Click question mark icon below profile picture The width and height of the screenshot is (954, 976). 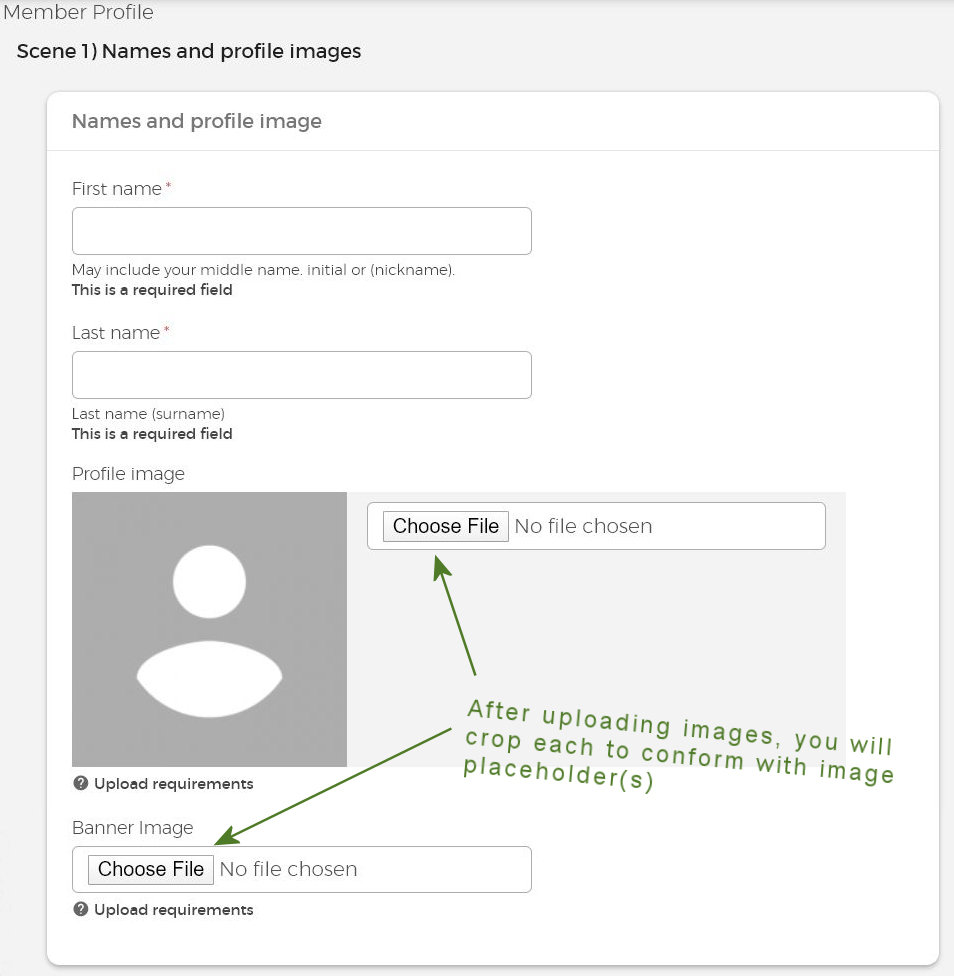pos(81,783)
